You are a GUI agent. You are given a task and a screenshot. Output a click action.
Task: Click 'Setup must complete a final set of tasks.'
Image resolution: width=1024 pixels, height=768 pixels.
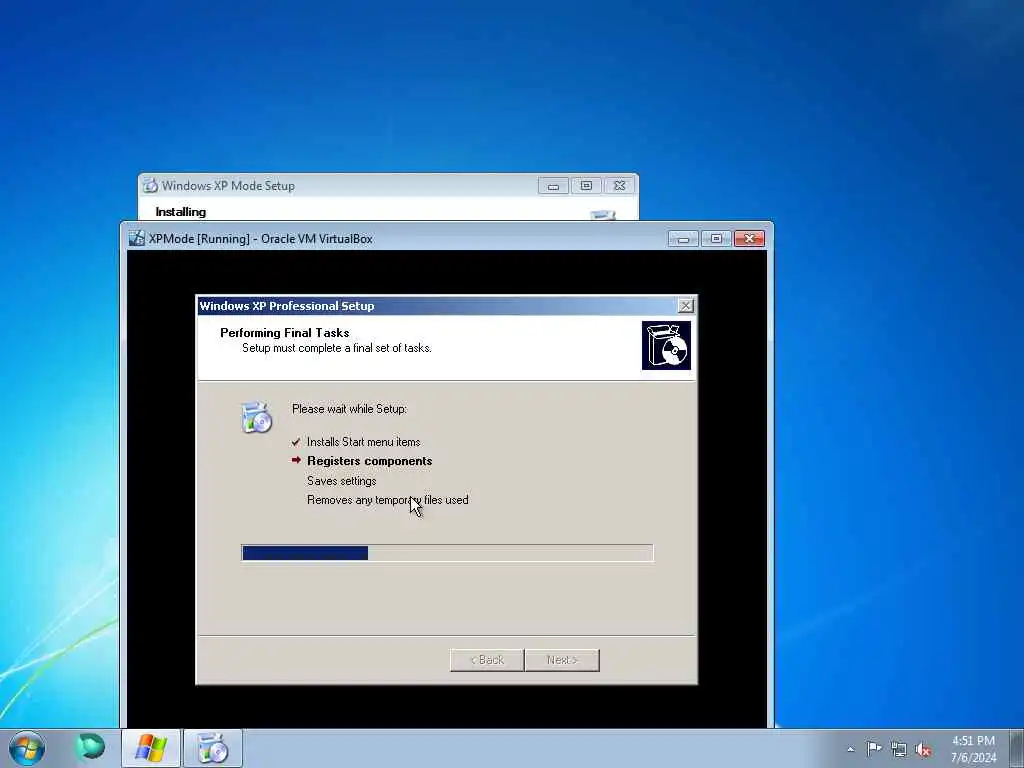(336, 348)
